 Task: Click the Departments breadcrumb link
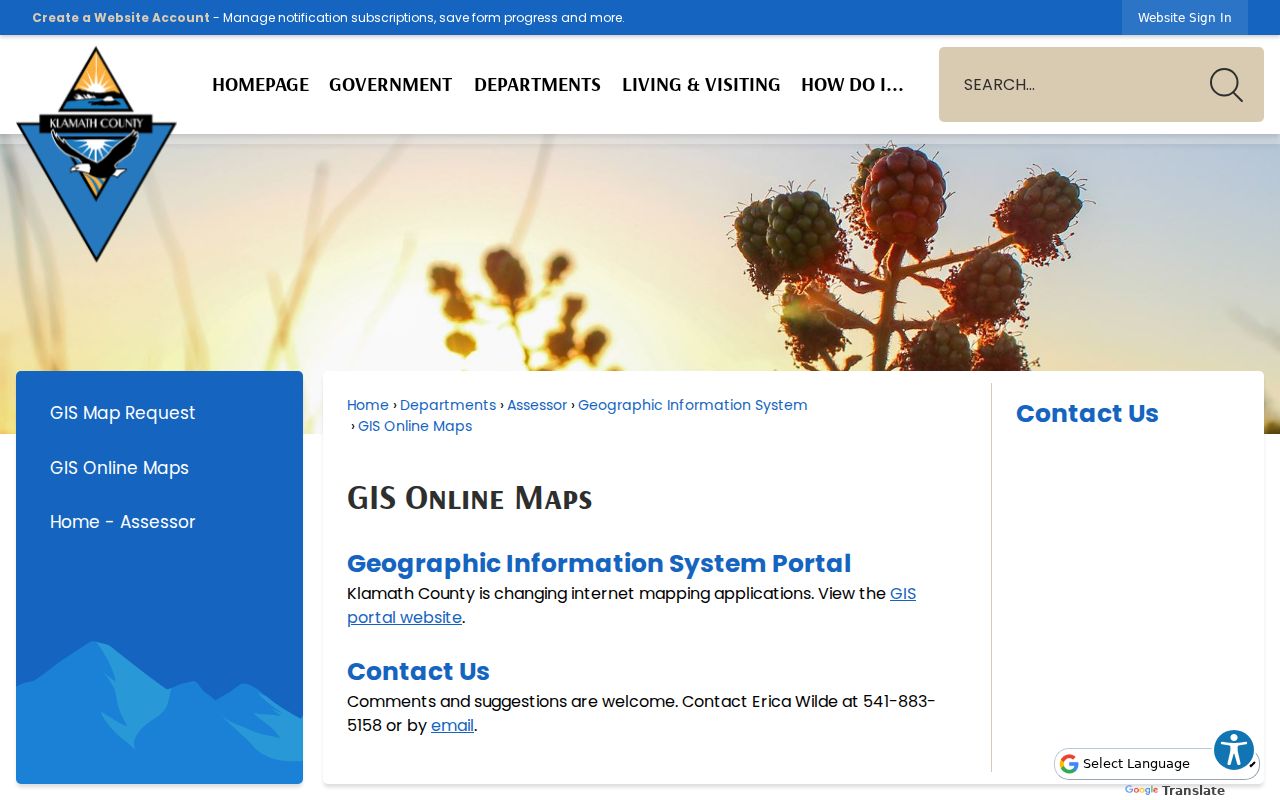[x=448, y=405]
